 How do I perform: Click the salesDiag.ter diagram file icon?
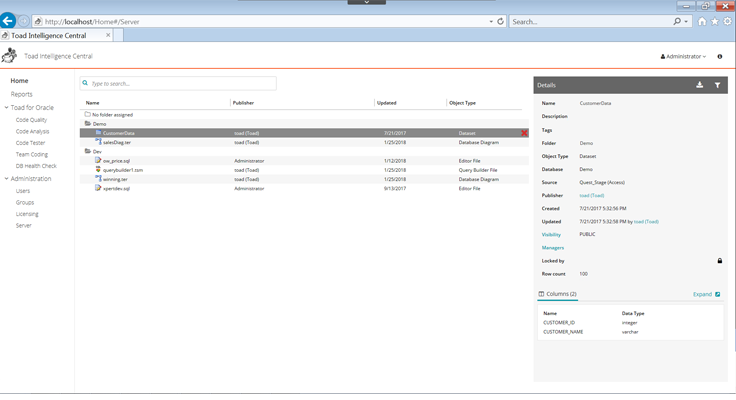tap(98, 142)
